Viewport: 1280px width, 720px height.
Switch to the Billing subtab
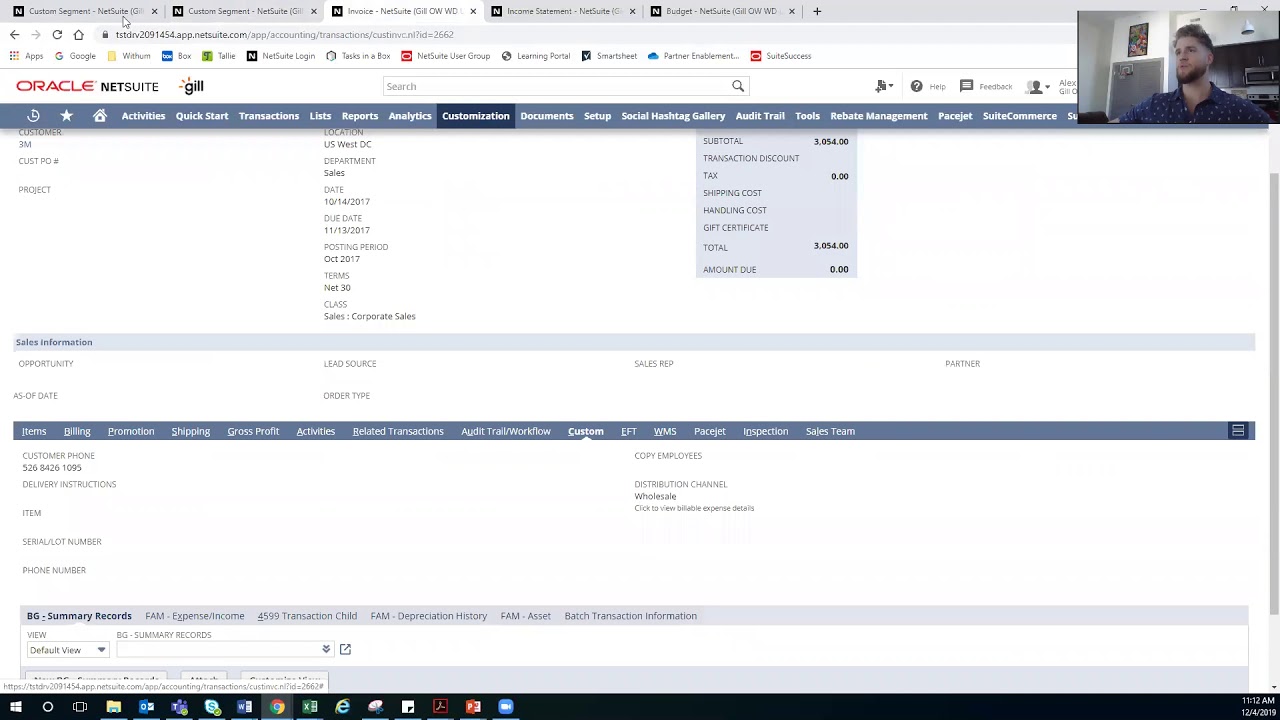click(77, 431)
